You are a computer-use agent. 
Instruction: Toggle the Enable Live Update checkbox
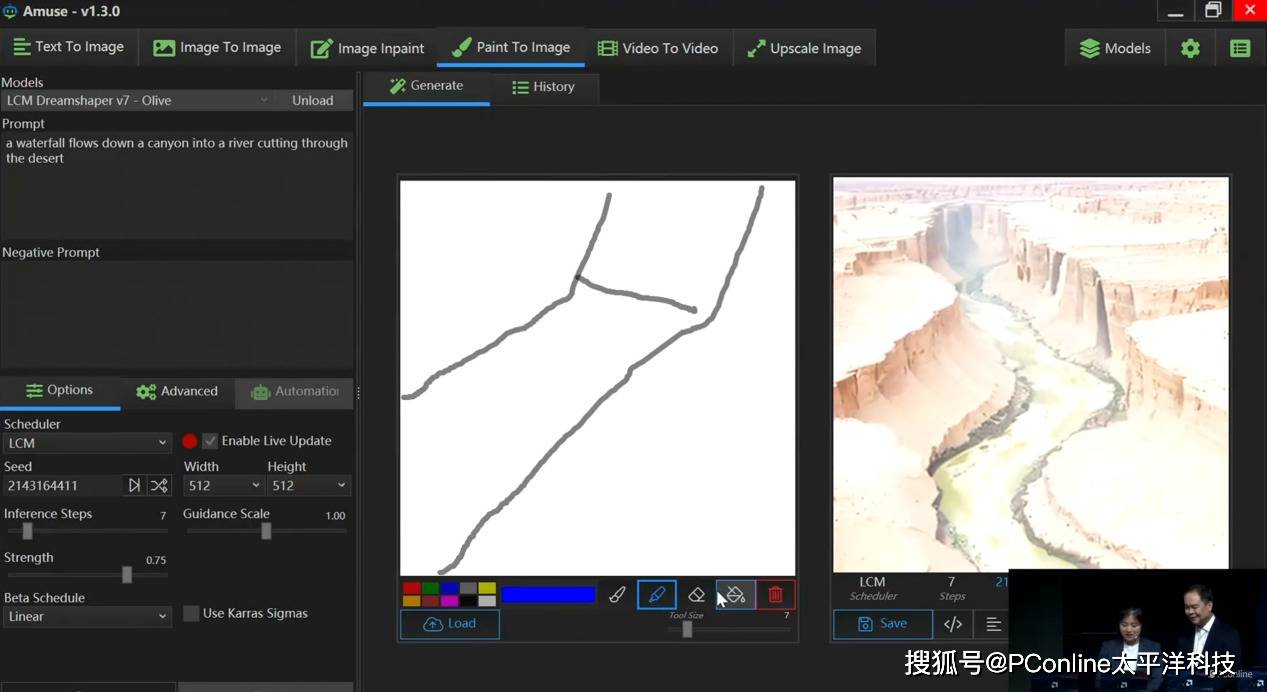click(x=210, y=441)
